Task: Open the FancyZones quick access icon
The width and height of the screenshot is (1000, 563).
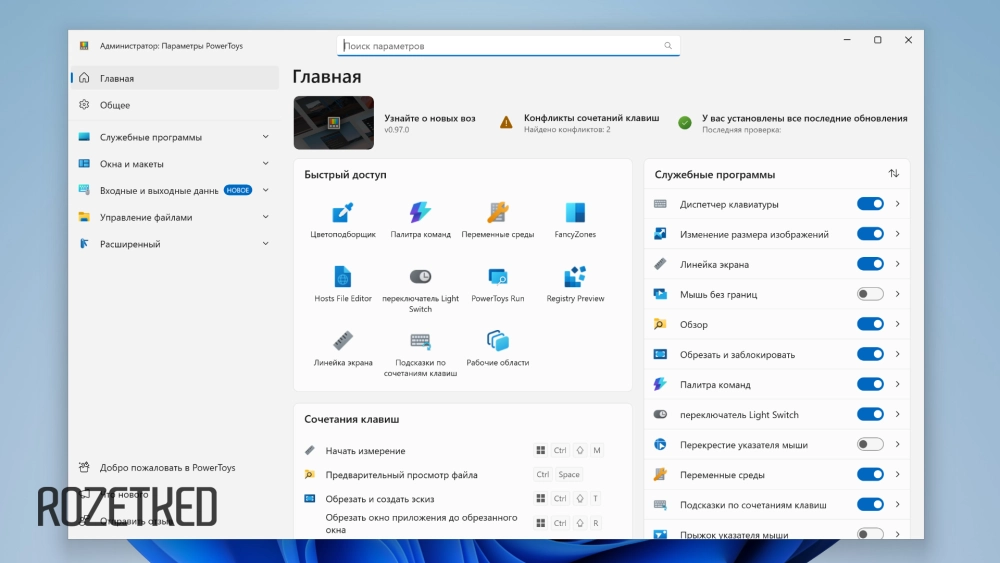Action: click(x=575, y=213)
